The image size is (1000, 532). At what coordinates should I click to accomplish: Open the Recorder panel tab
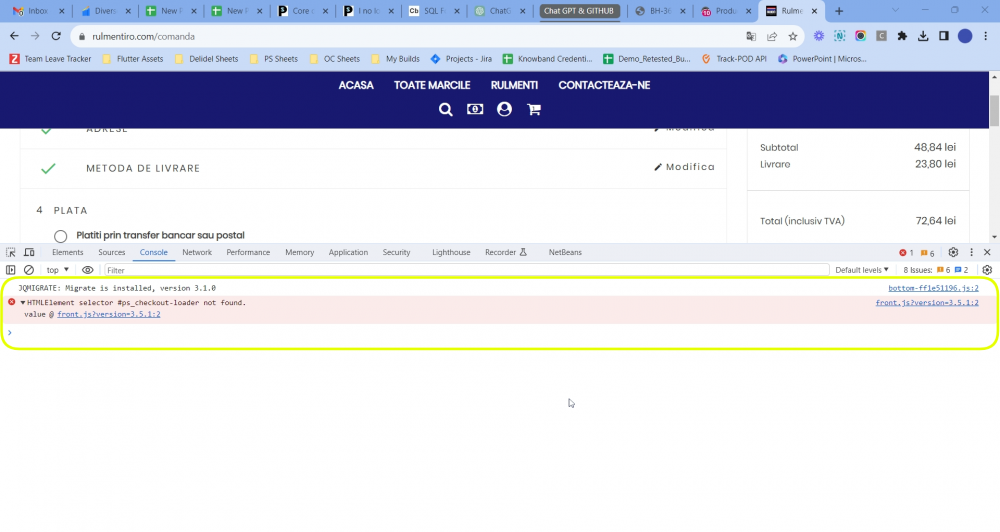pyautogui.click(x=506, y=253)
